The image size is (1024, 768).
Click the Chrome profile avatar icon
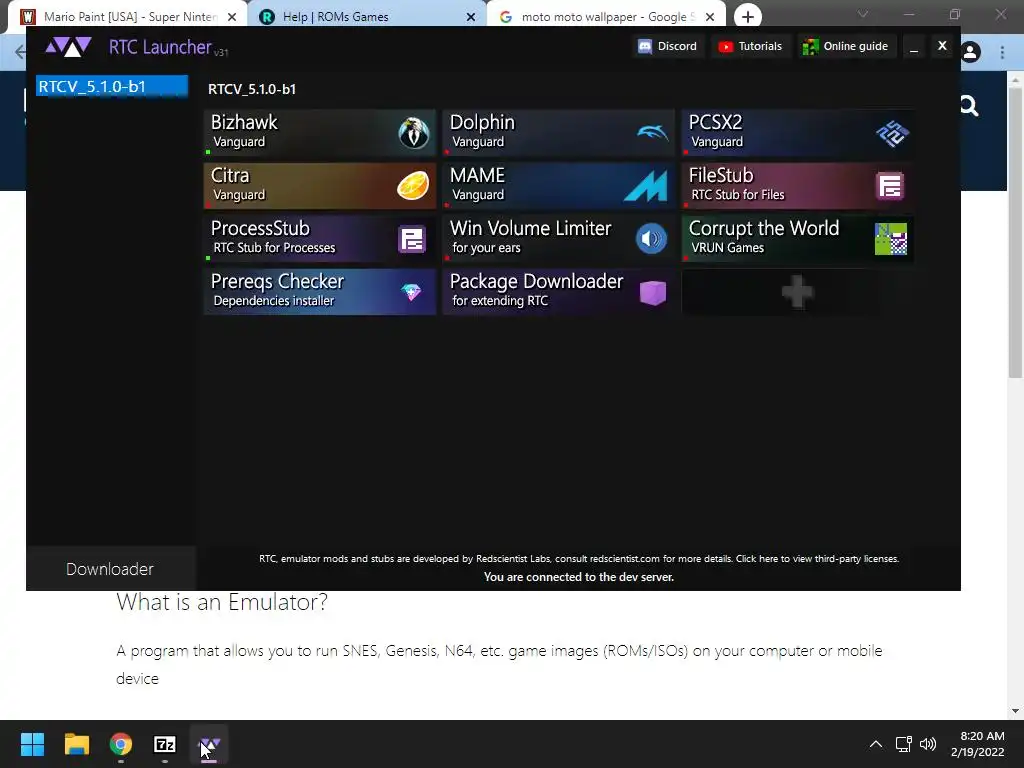[970, 52]
